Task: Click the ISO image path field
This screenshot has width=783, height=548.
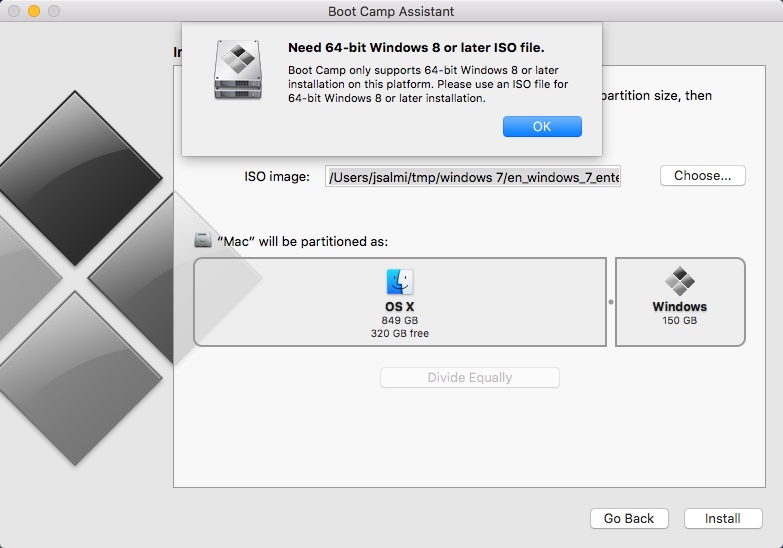Action: pyautogui.click(x=472, y=177)
